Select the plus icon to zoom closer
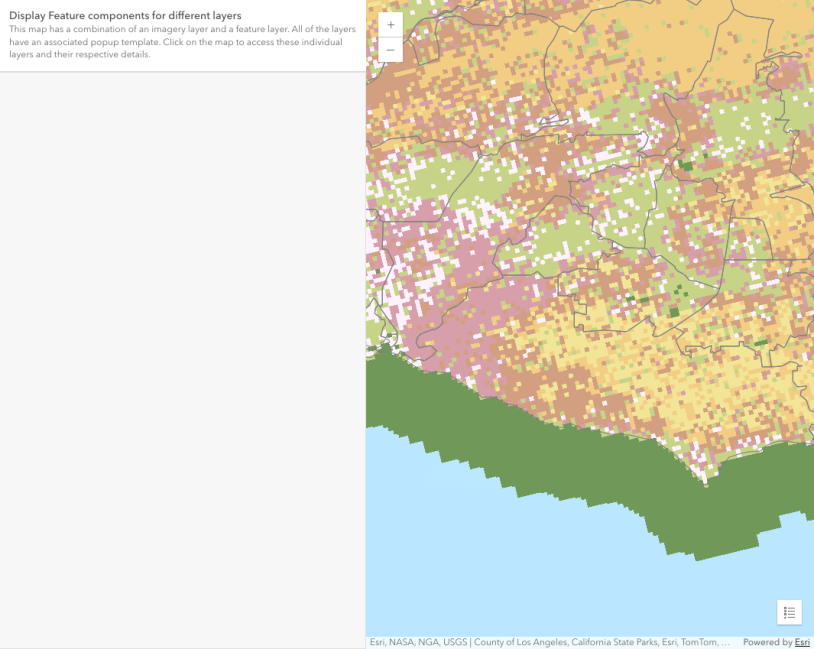The width and height of the screenshot is (814, 649). [x=390, y=24]
